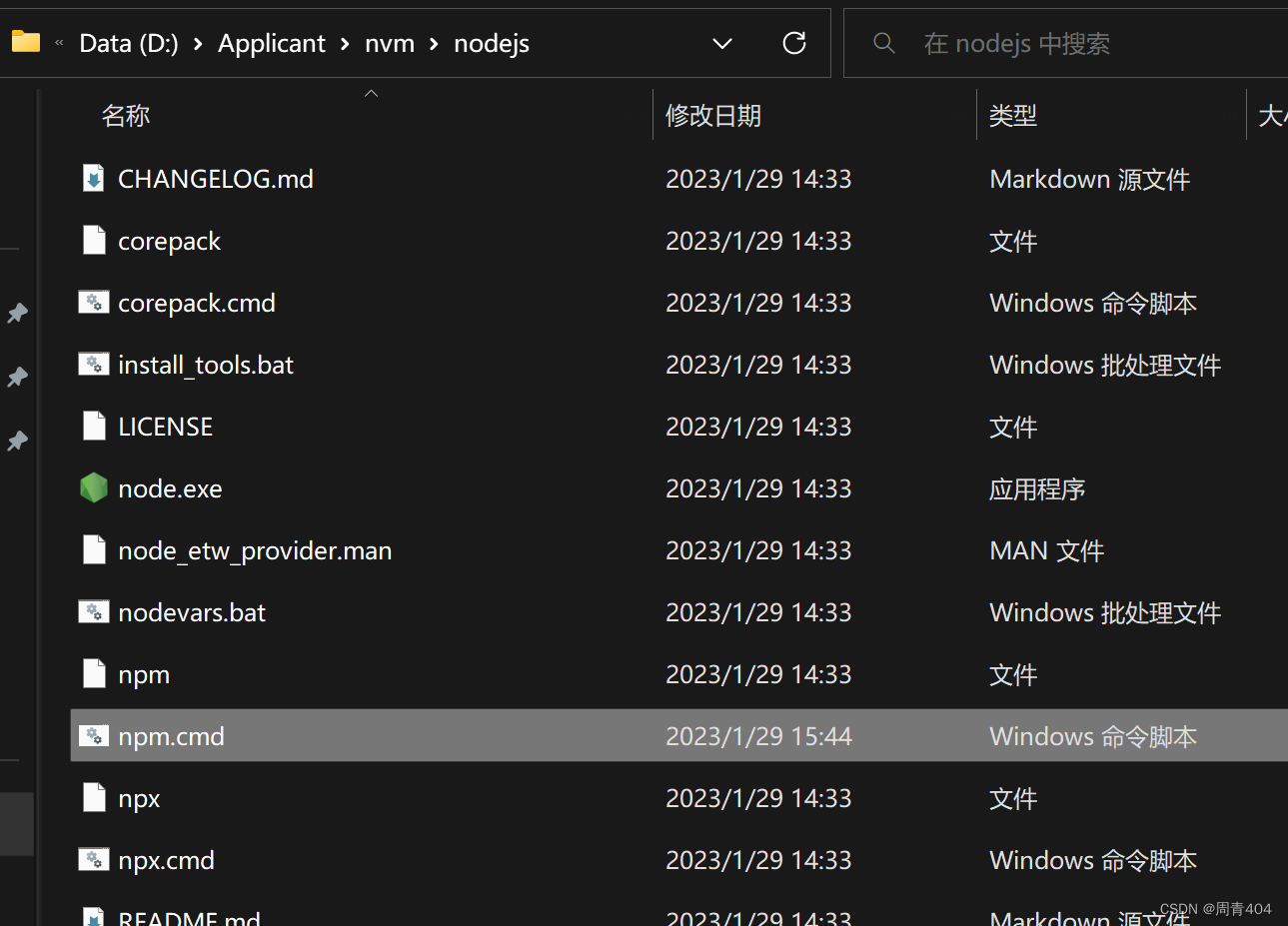Navigate to Applicant folder in breadcrumb
The width and height of the screenshot is (1288, 926).
click(272, 44)
